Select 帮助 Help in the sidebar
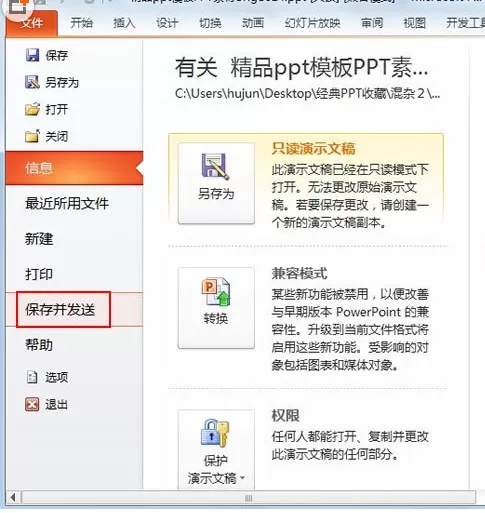The height and width of the screenshot is (513, 485). point(39,345)
